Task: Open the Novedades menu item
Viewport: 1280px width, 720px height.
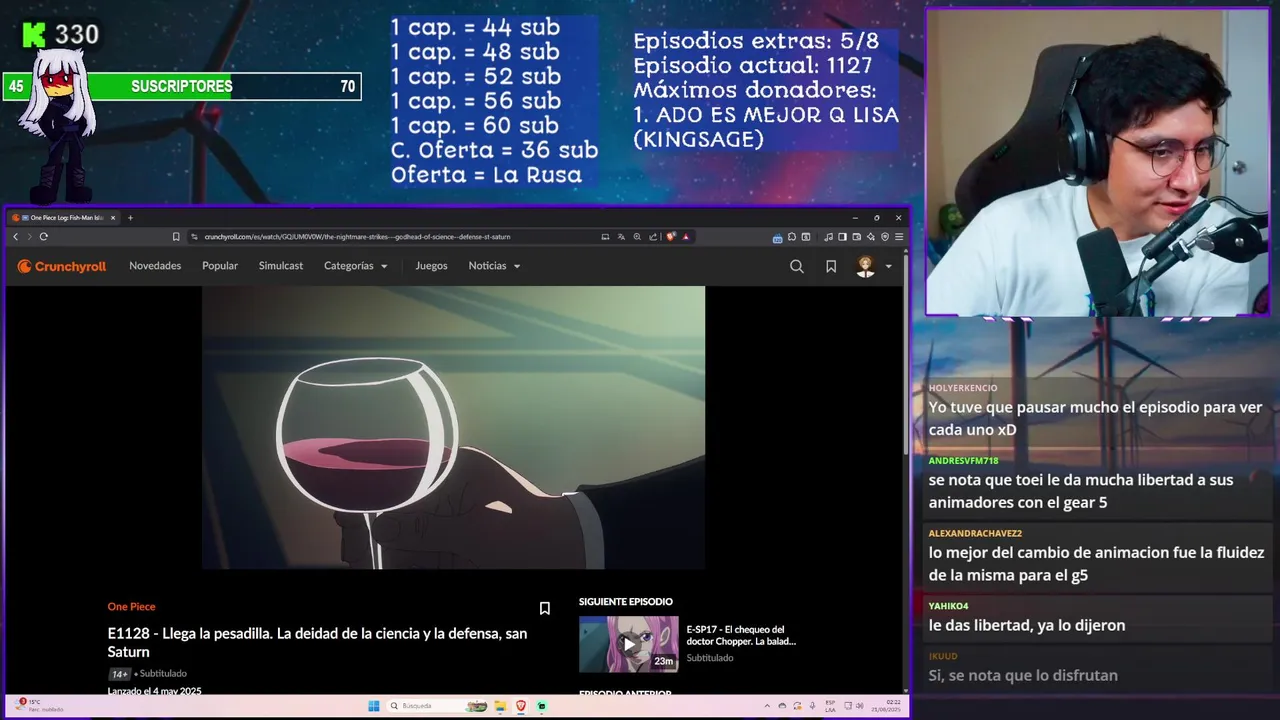Action: (x=155, y=266)
